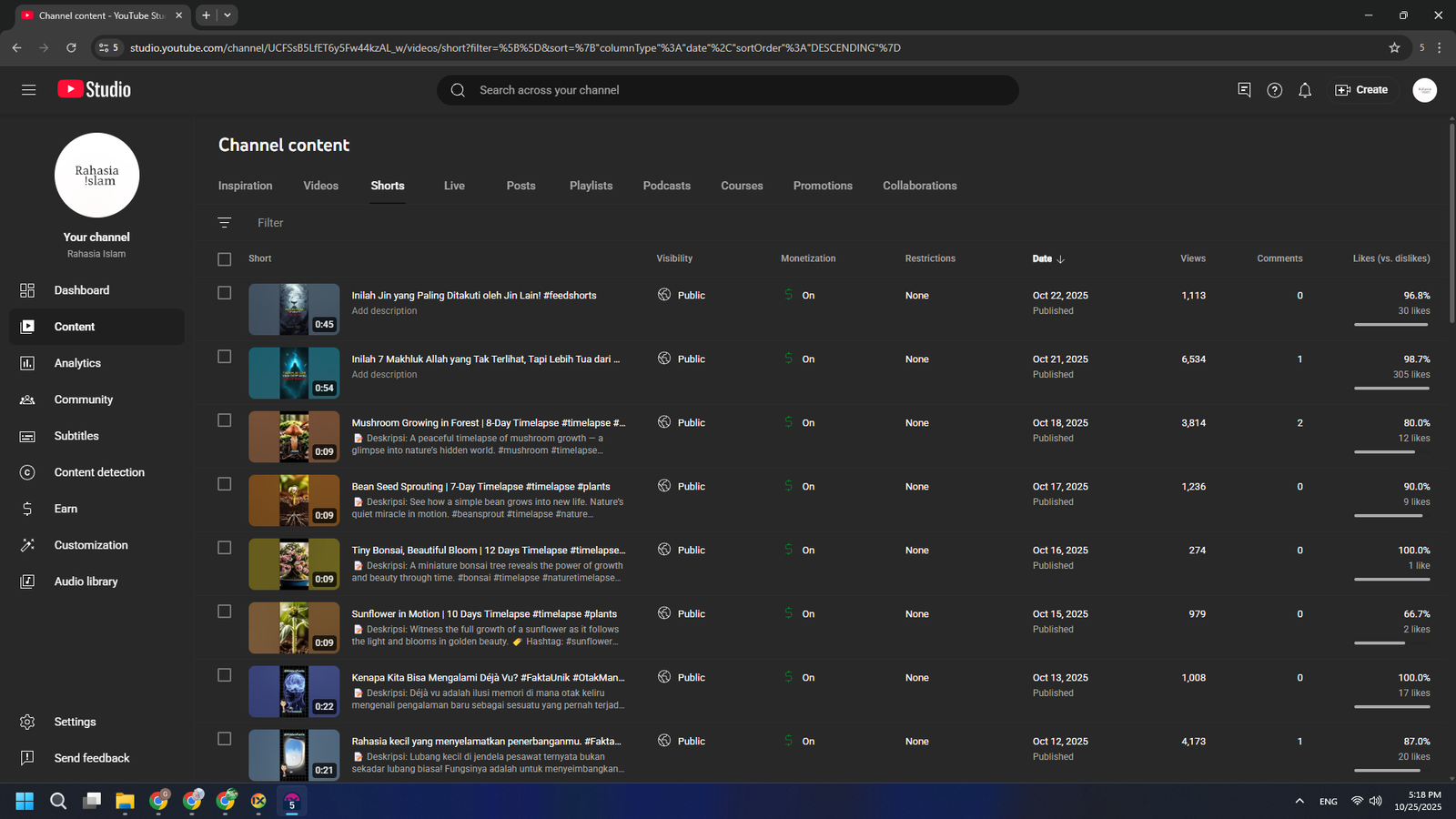The height and width of the screenshot is (819, 1456).
Task: Open the Earn dollar icon
Action: point(27,509)
